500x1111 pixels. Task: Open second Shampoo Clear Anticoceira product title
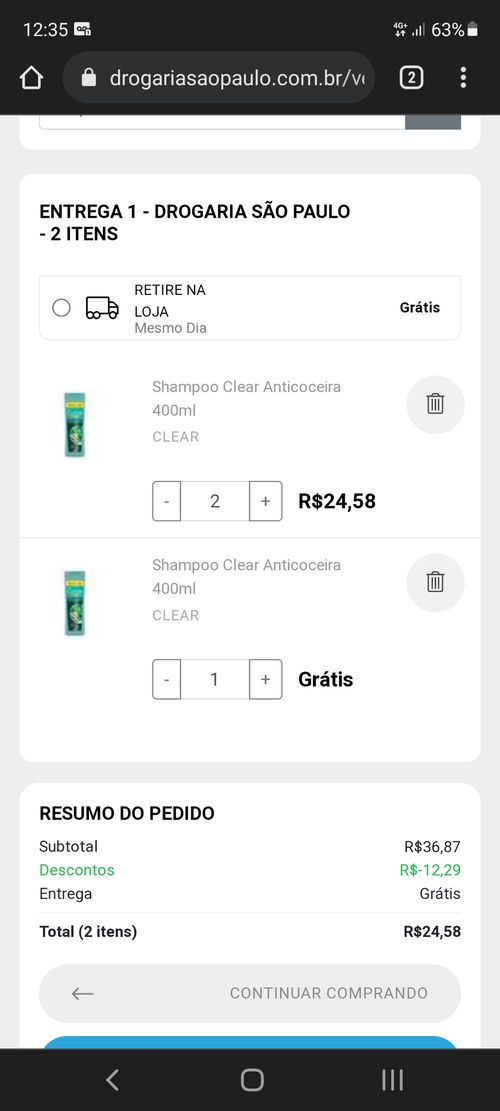tap(246, 576)
